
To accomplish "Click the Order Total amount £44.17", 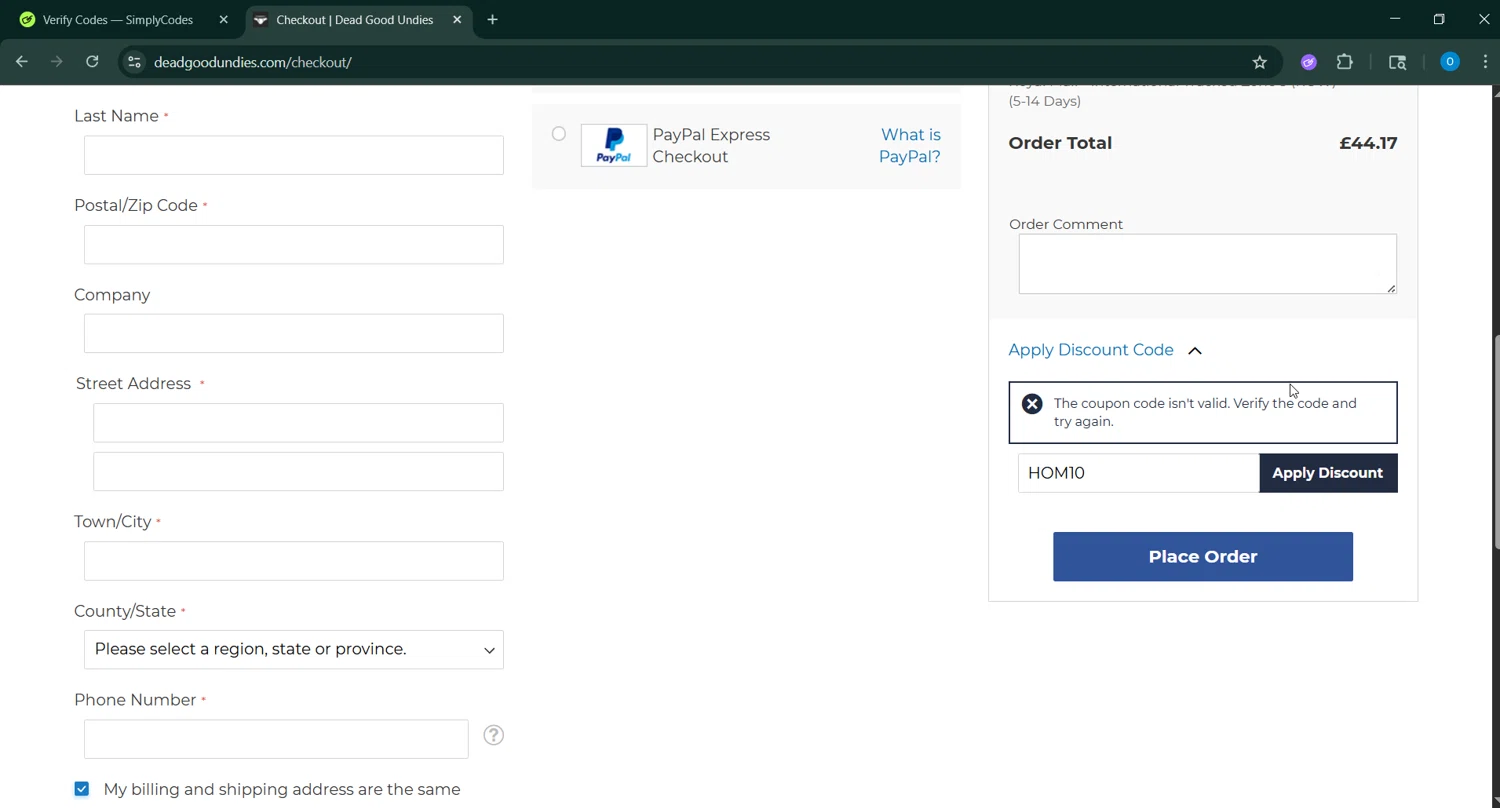I will [x=1368, y=143].
